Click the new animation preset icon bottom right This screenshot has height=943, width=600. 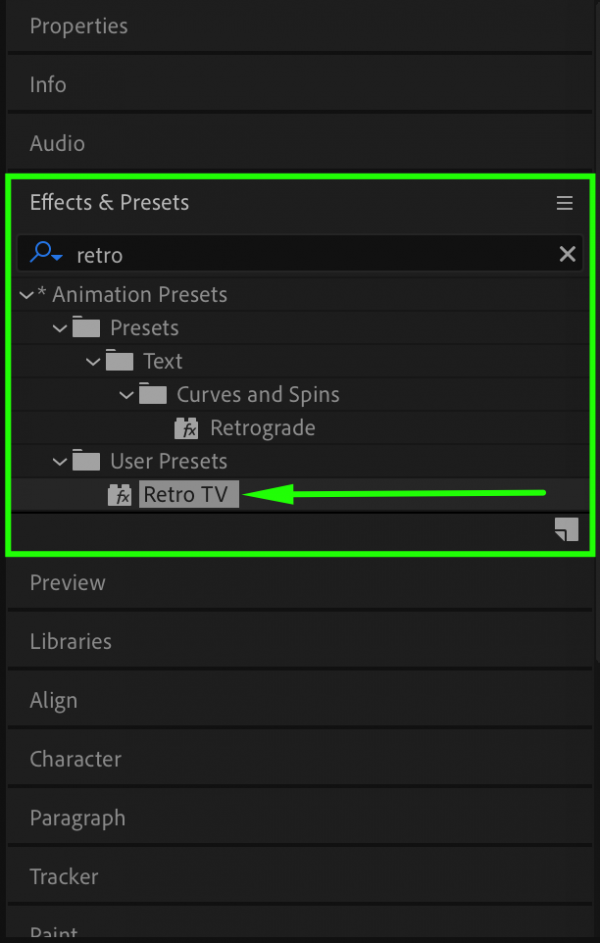coord(566,529)
